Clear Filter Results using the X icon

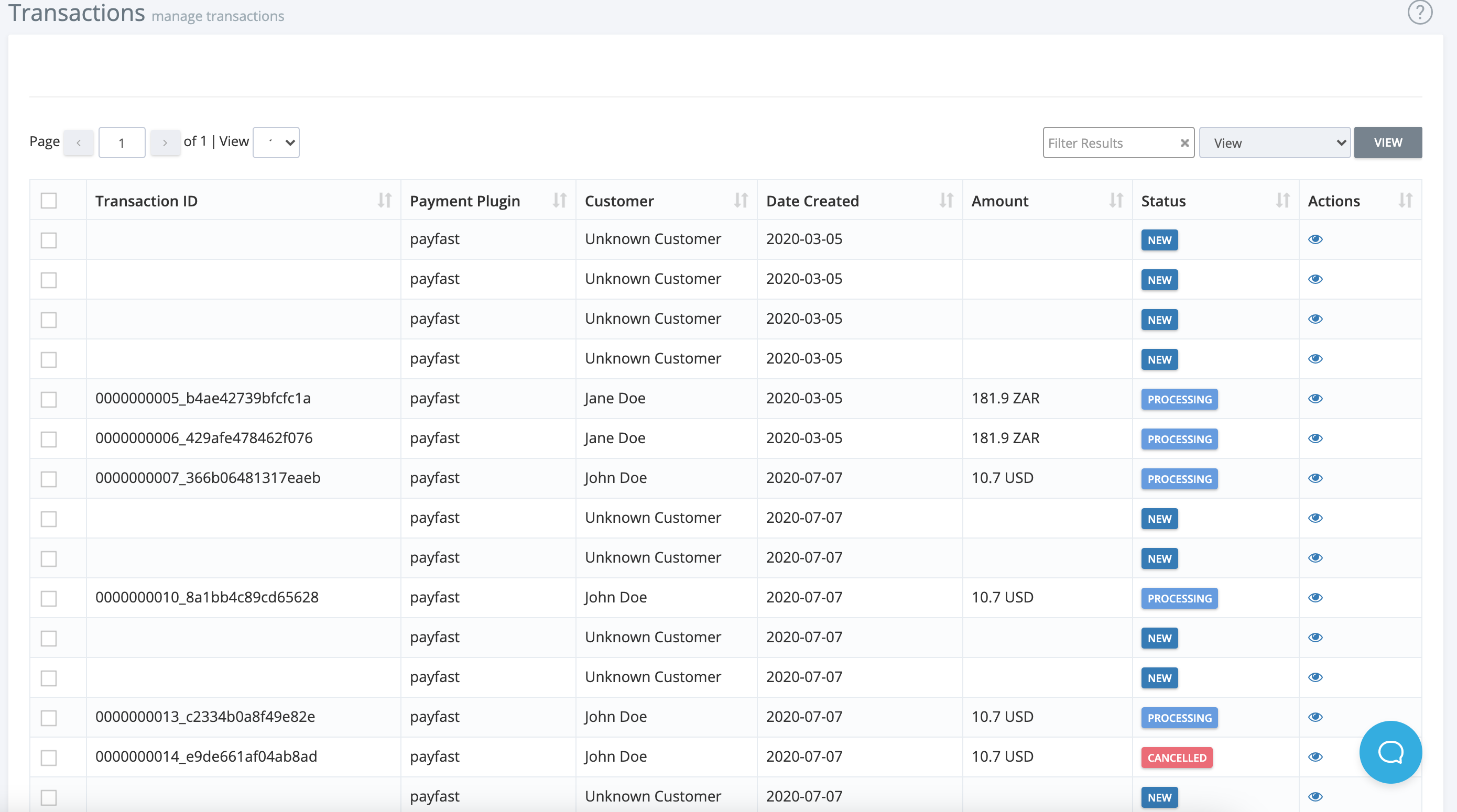(x=1184, y=142)
